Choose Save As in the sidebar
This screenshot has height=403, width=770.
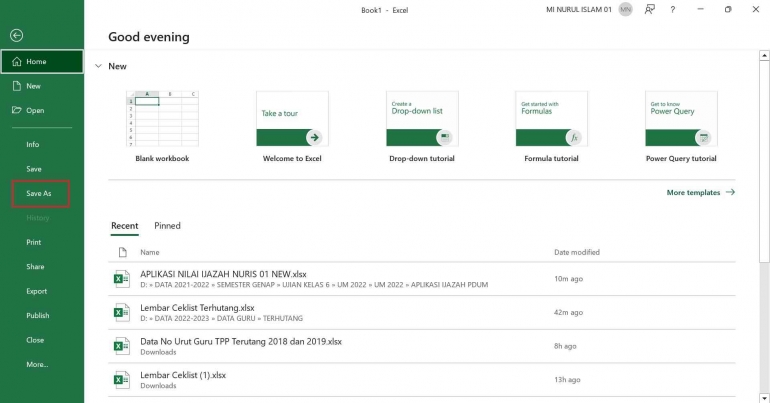[39, 193]
